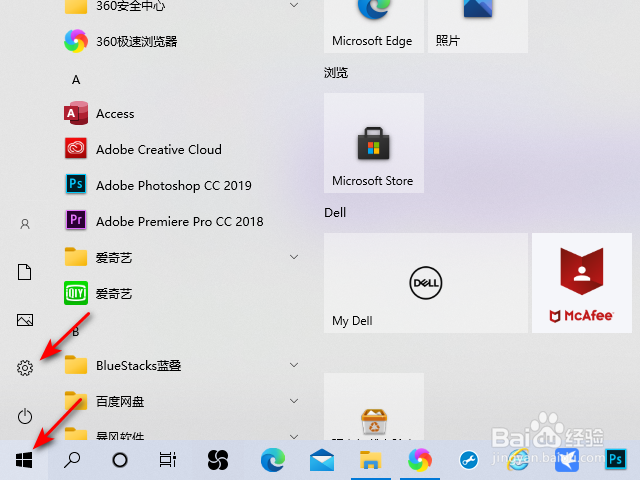This screenshot has width=640, height=480.
Task: Expand the 爱奇艺 folder chevron
Action: [x=294, y=257]
